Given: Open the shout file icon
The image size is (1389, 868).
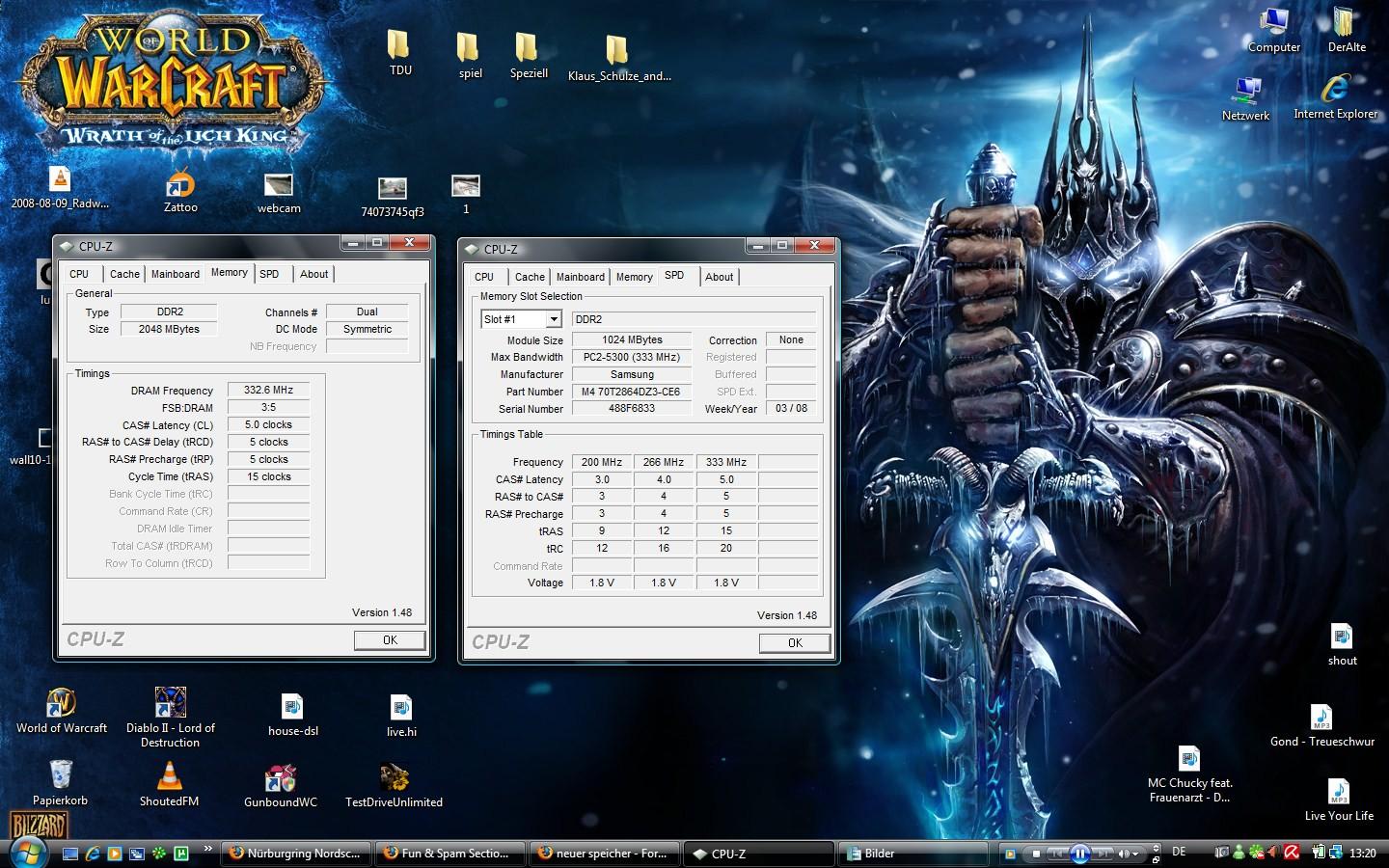Looking at the screenshot, I should tap(1342, 644).
